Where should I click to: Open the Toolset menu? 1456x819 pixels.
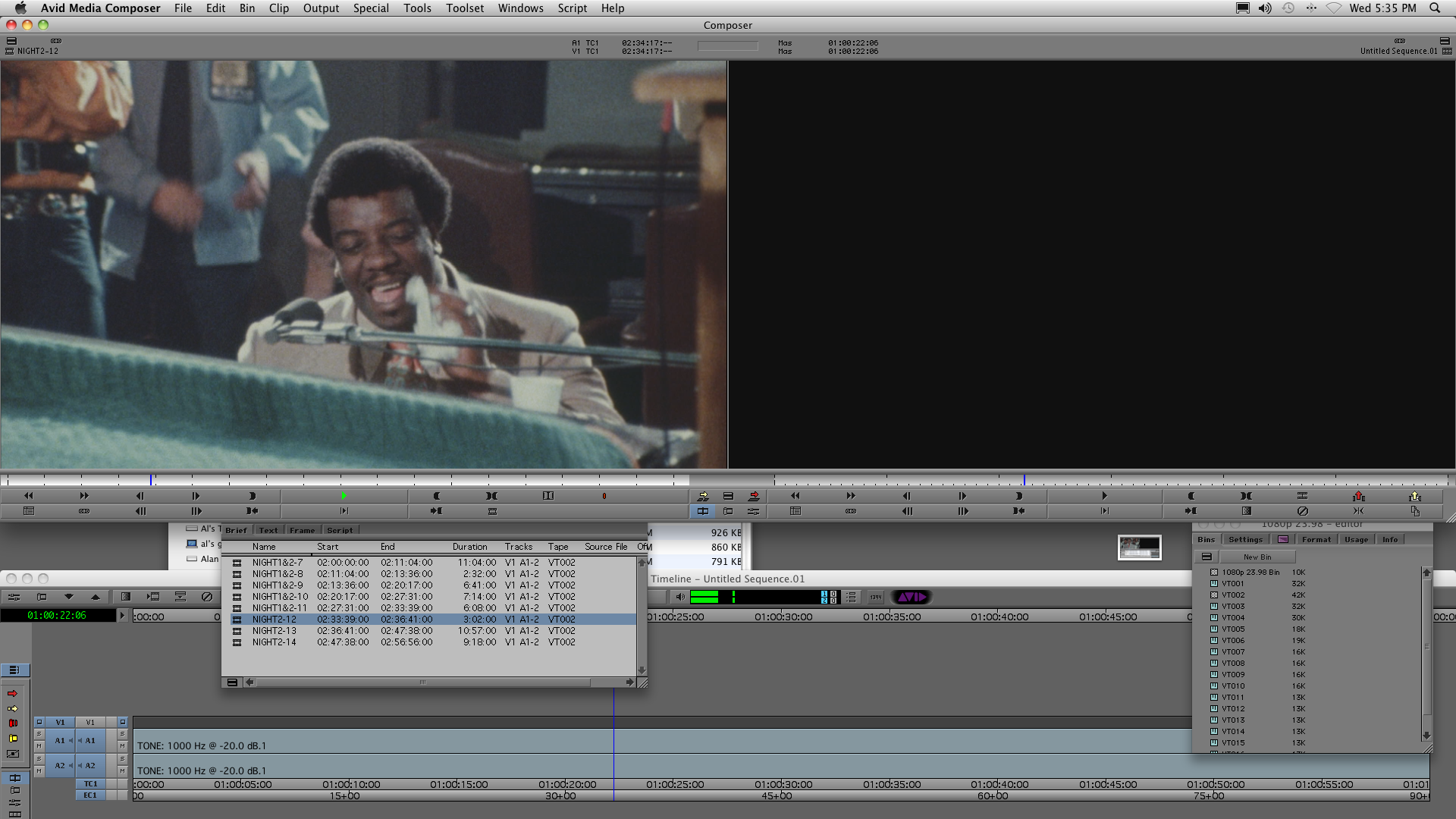click(464, 8)
